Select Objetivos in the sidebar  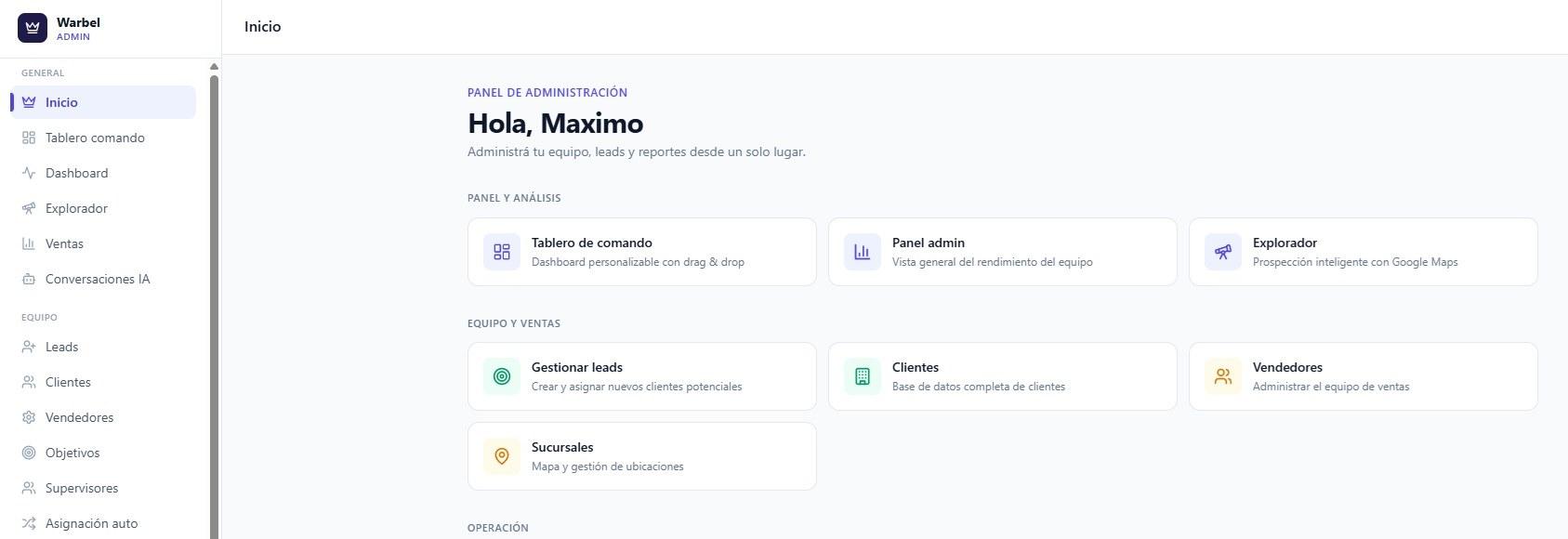(103, 453)
